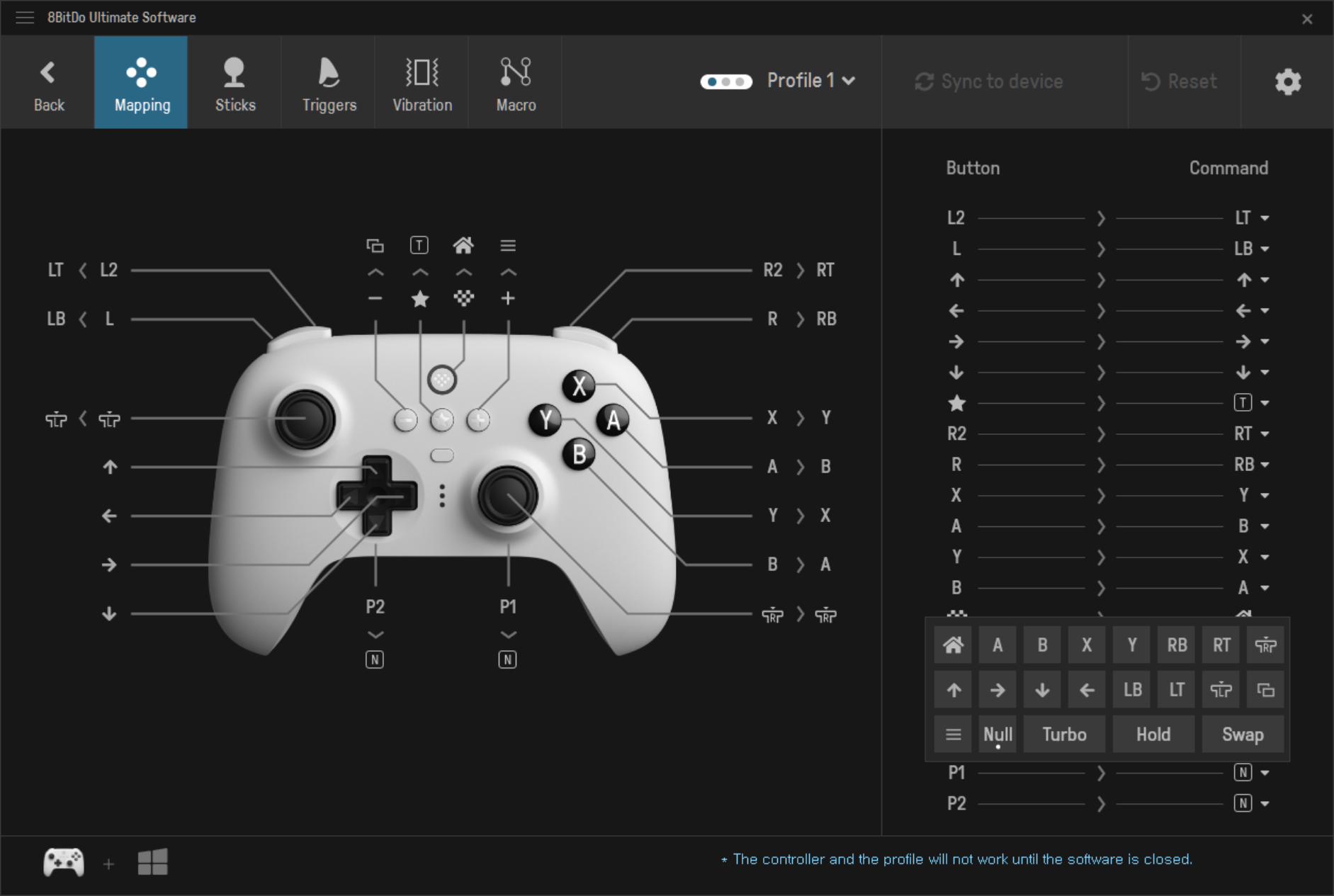1334x896 pixels.
Task: Open the hamburger menu in title bar
Action: click(x=25, y=18)
